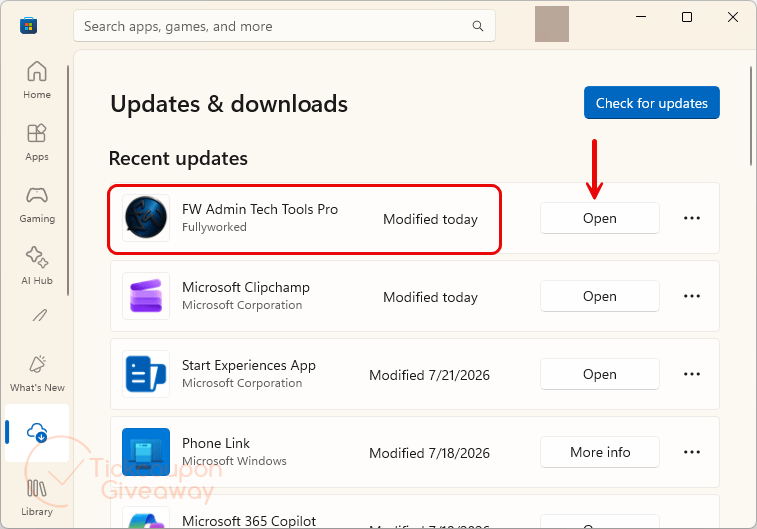
Task: Select the Start Experiences App title
Action: tap(249, 365)
